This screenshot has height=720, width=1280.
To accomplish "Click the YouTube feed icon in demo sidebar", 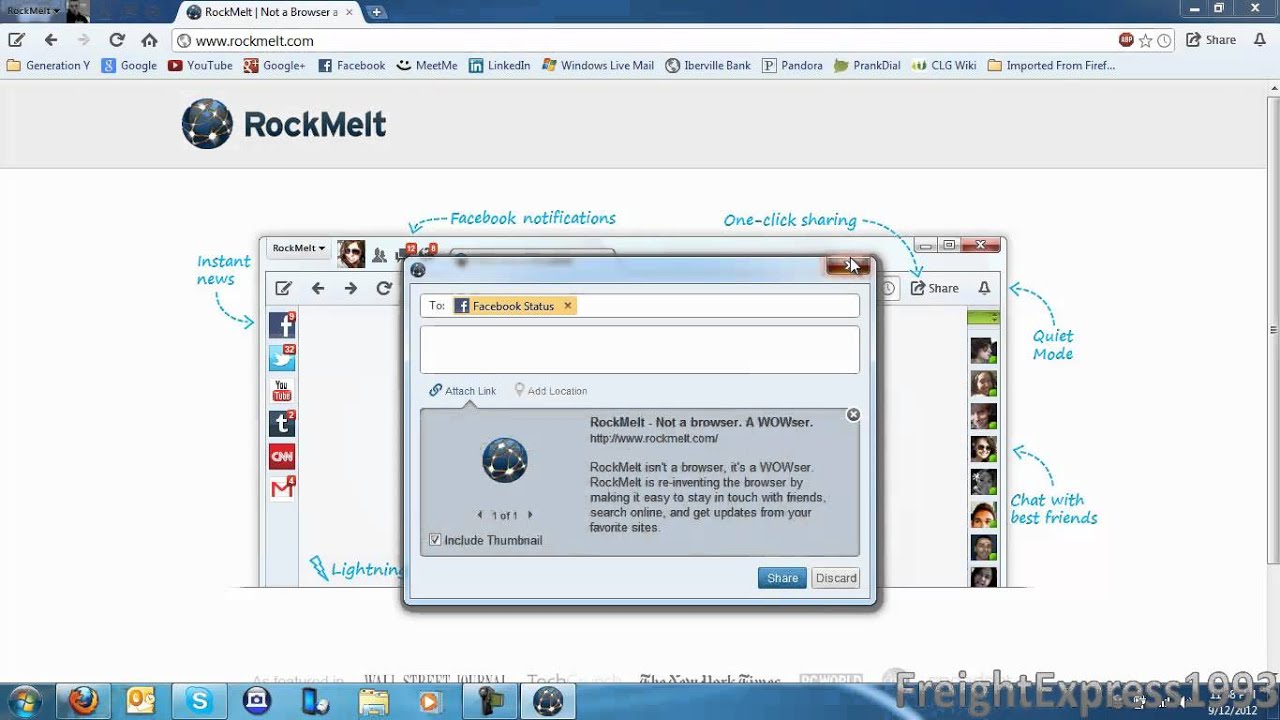I will click(282, 391).
